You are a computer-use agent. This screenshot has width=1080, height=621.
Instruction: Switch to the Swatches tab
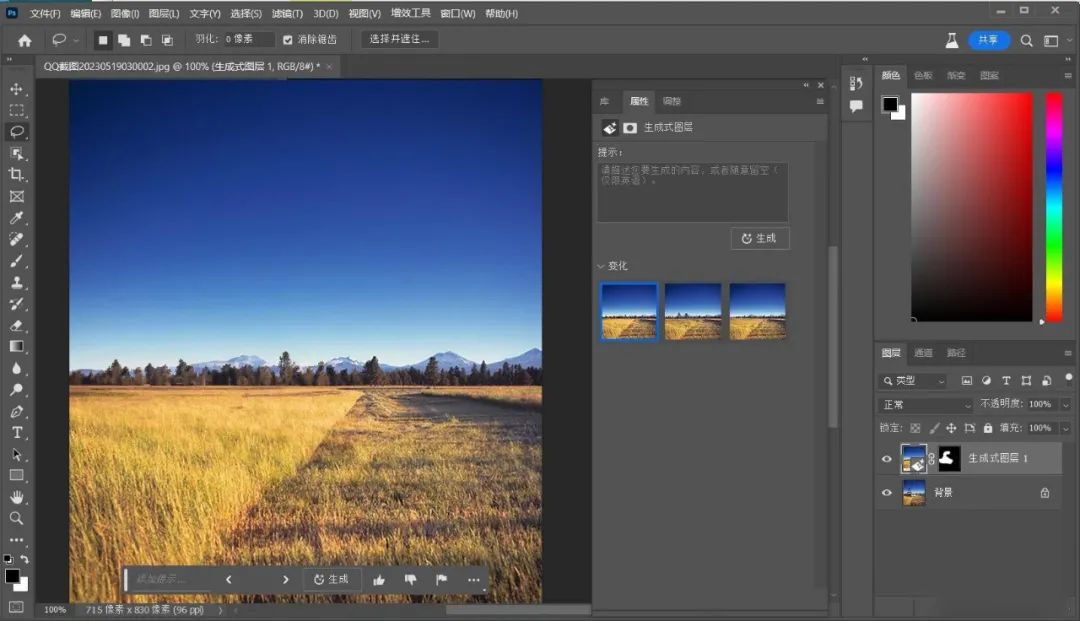(x=923, y=75)
